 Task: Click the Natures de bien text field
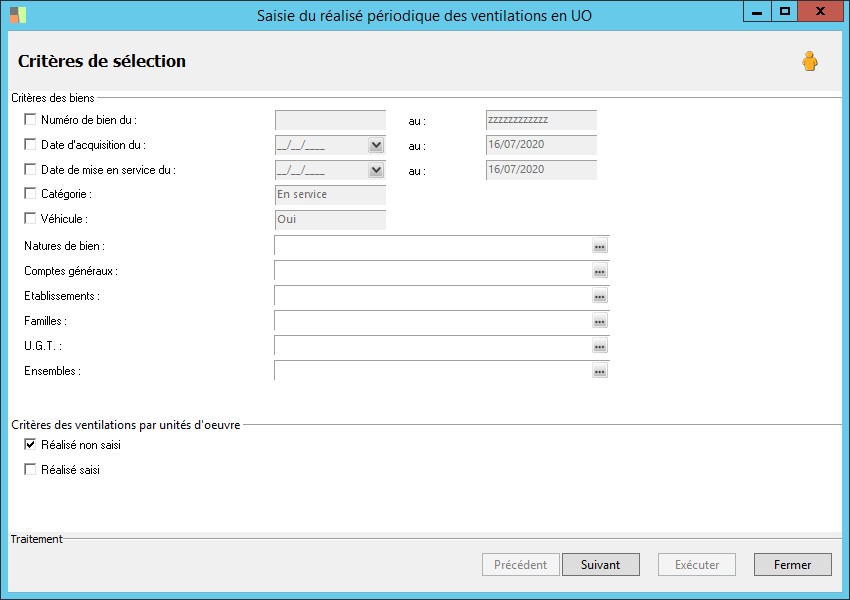[432, 246]
